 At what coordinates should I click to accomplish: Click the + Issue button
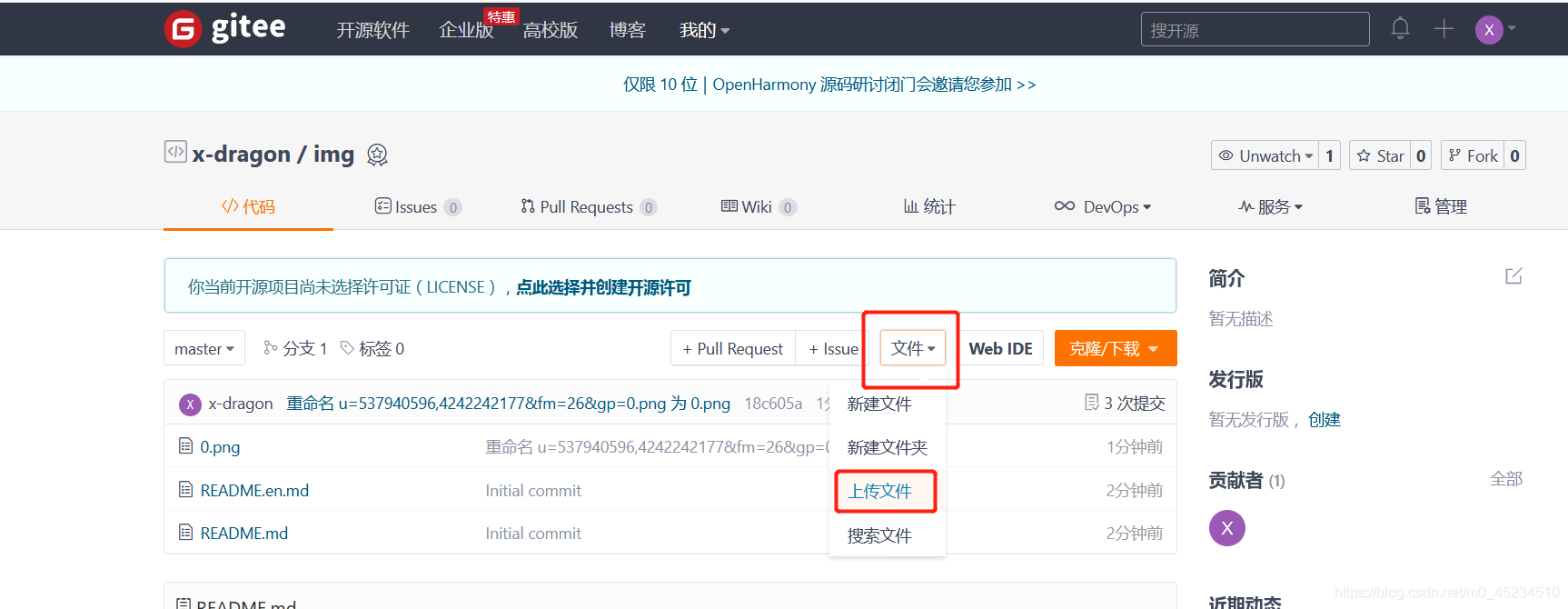(833, 348)
